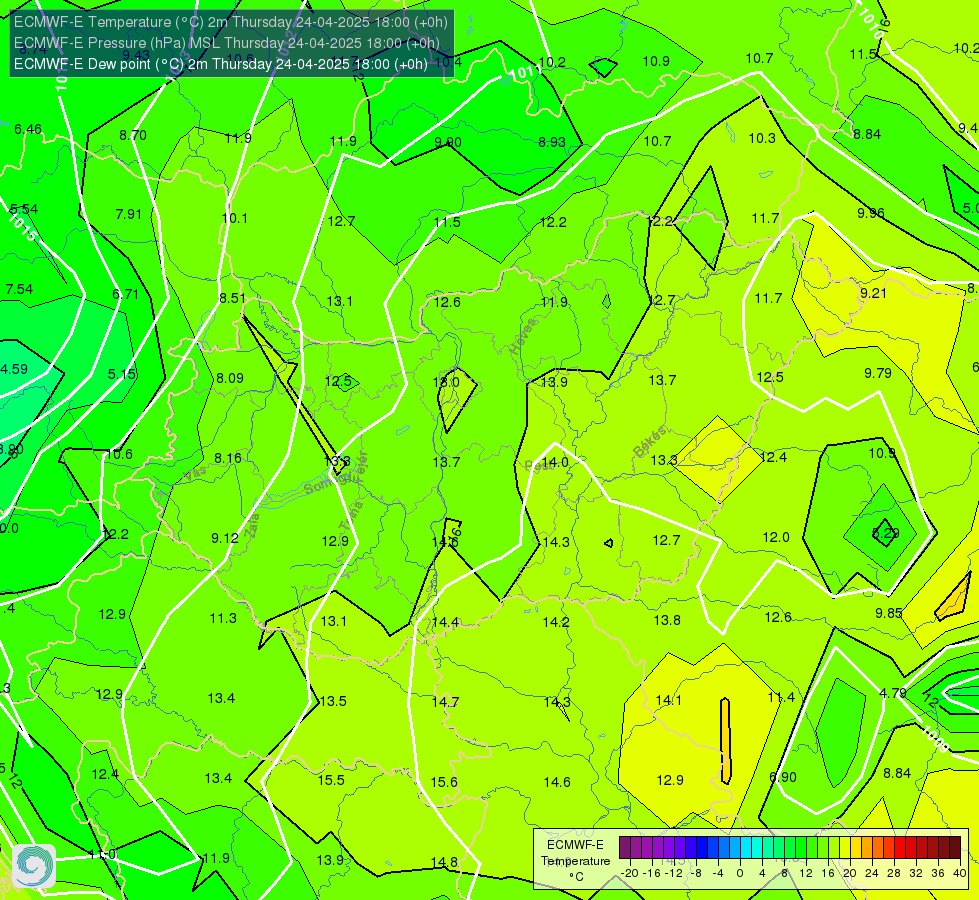Image resolution: width=979 pixels, height=900 pixels.
Task: Click the 6.90 temperature value
Action: [x=783, y=777]
